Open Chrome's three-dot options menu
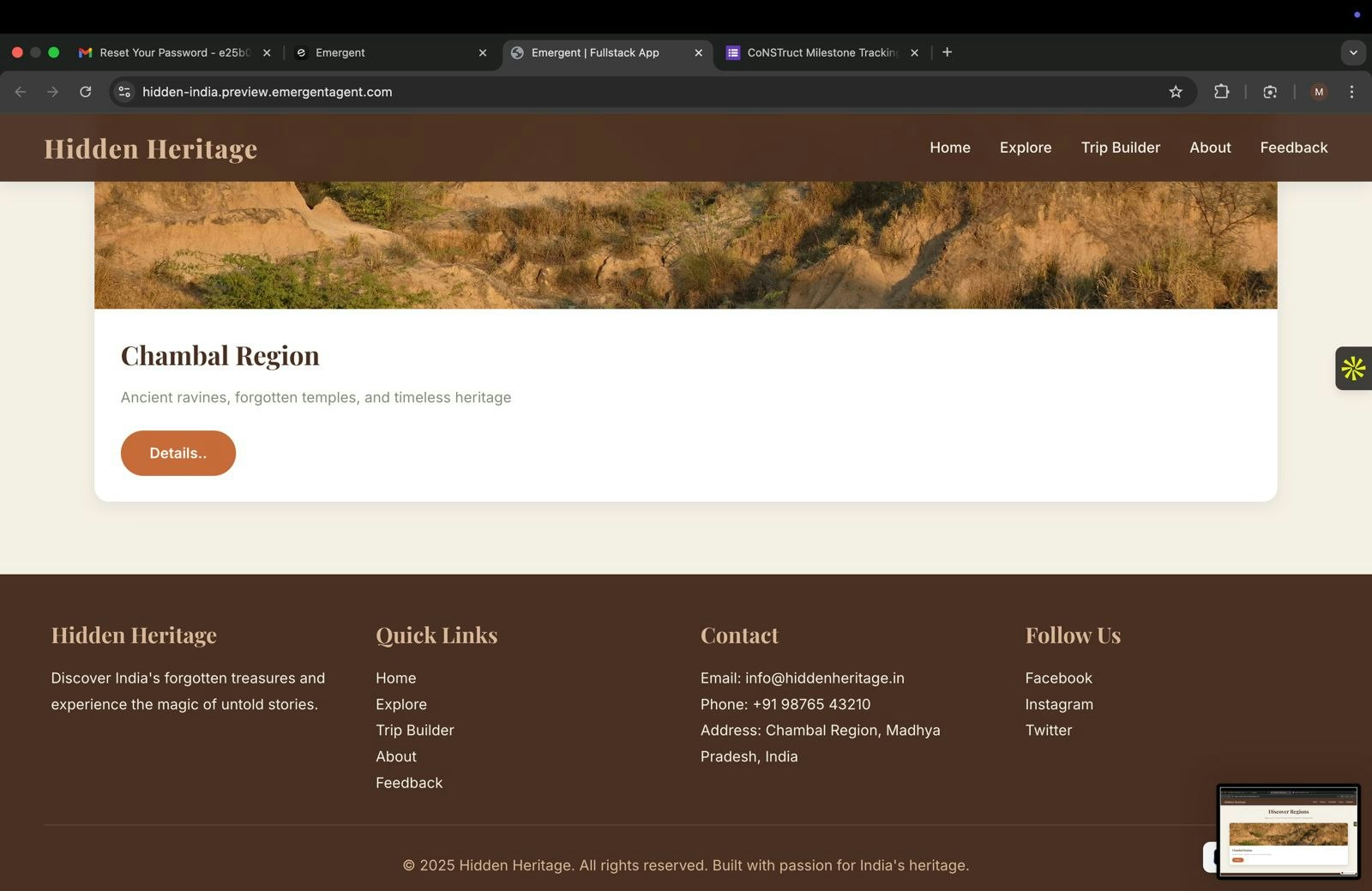This screenshot has height=891, width=1372. point(1352,92)
